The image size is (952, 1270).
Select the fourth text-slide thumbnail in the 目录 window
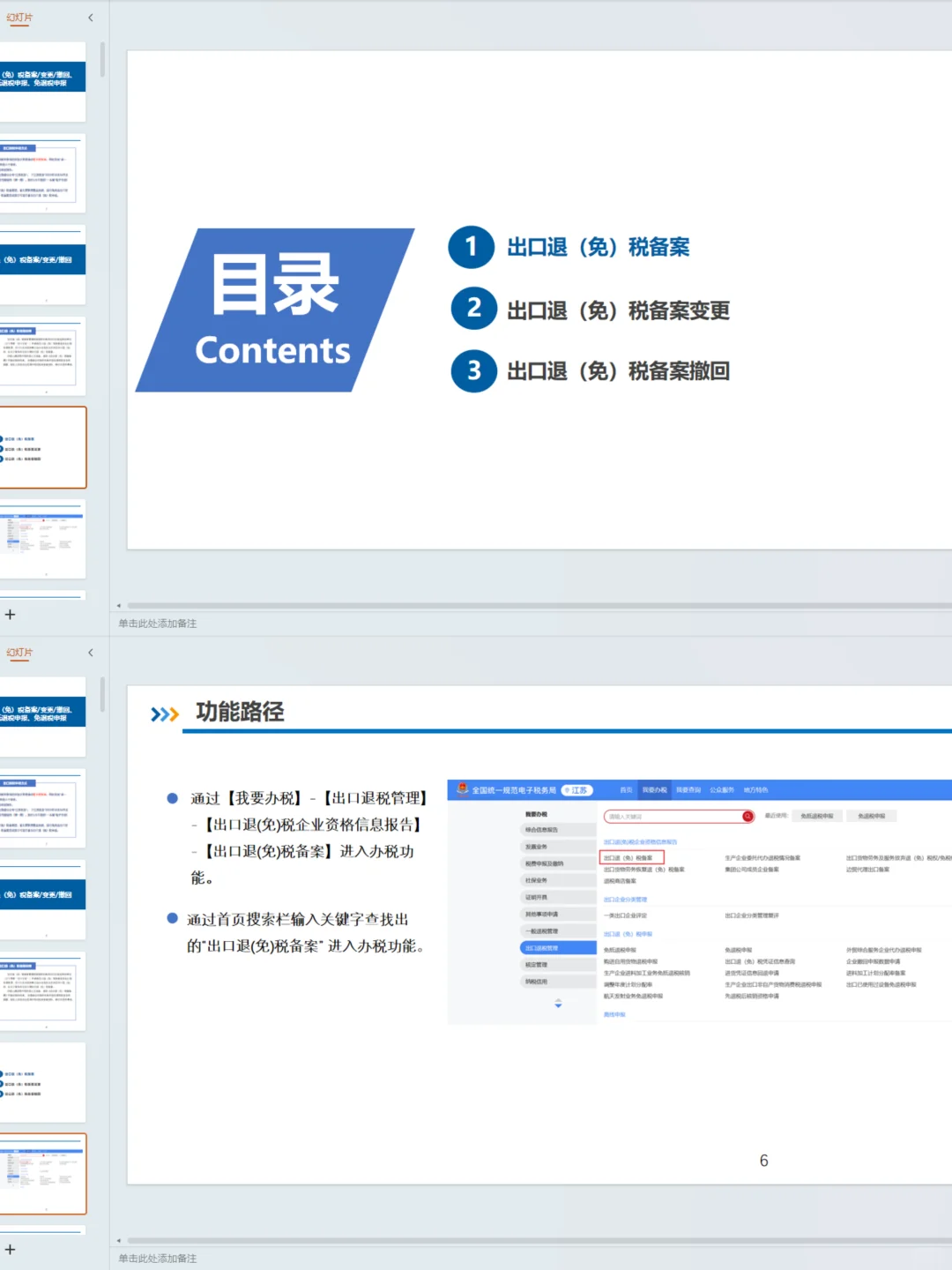click(42, 356)
